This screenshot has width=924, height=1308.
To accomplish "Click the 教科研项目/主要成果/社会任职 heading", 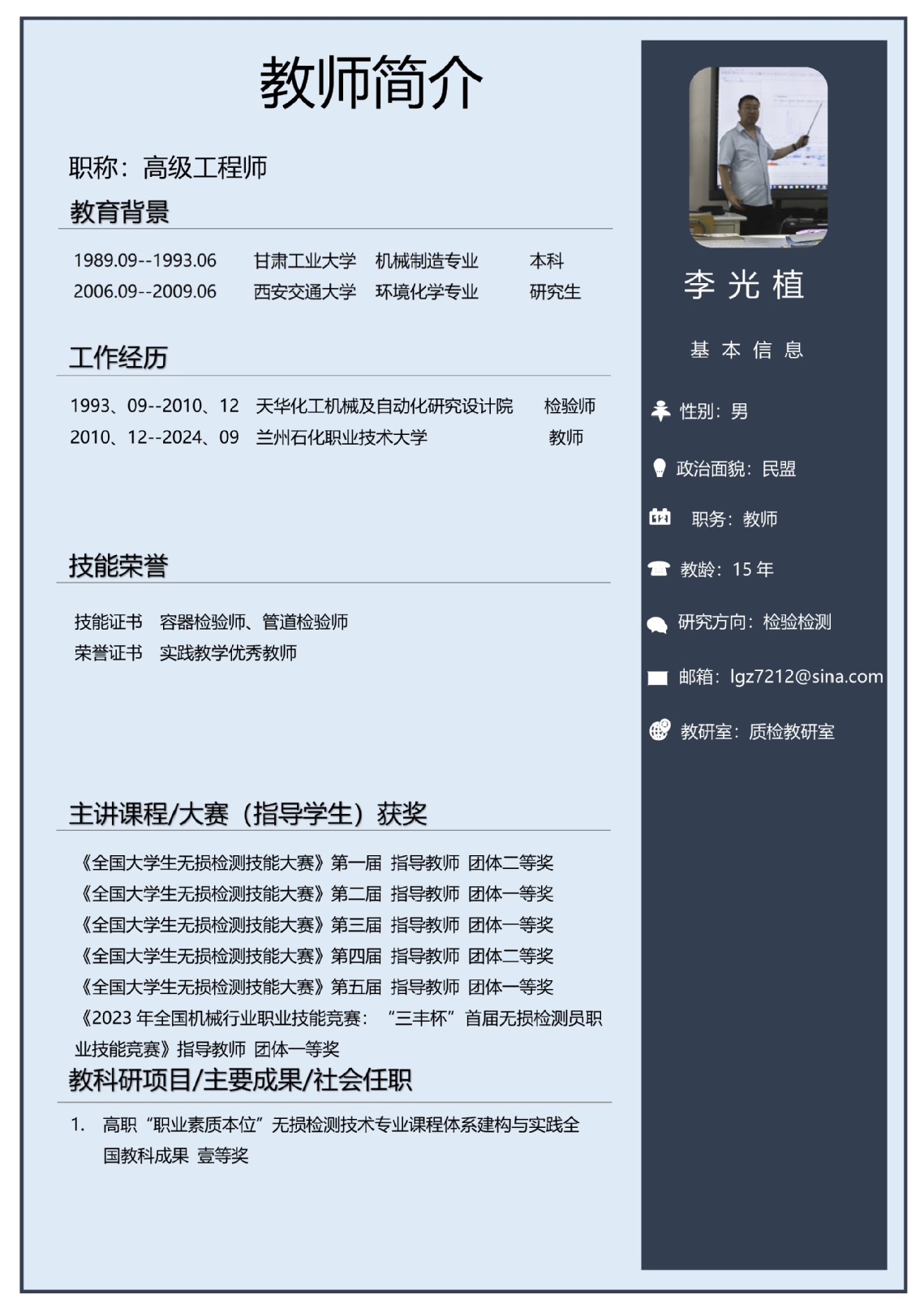I will 240,1080.
